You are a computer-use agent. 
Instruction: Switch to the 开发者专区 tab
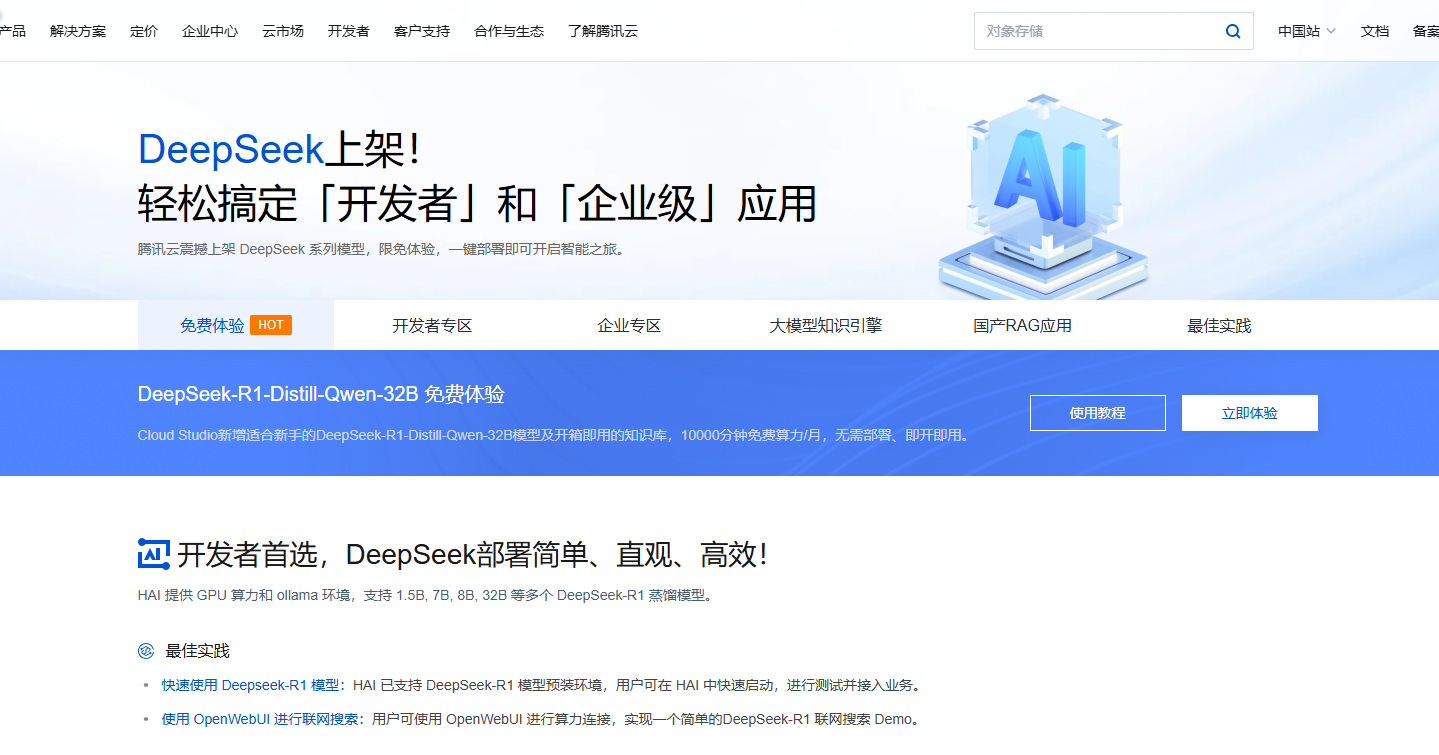432,325
